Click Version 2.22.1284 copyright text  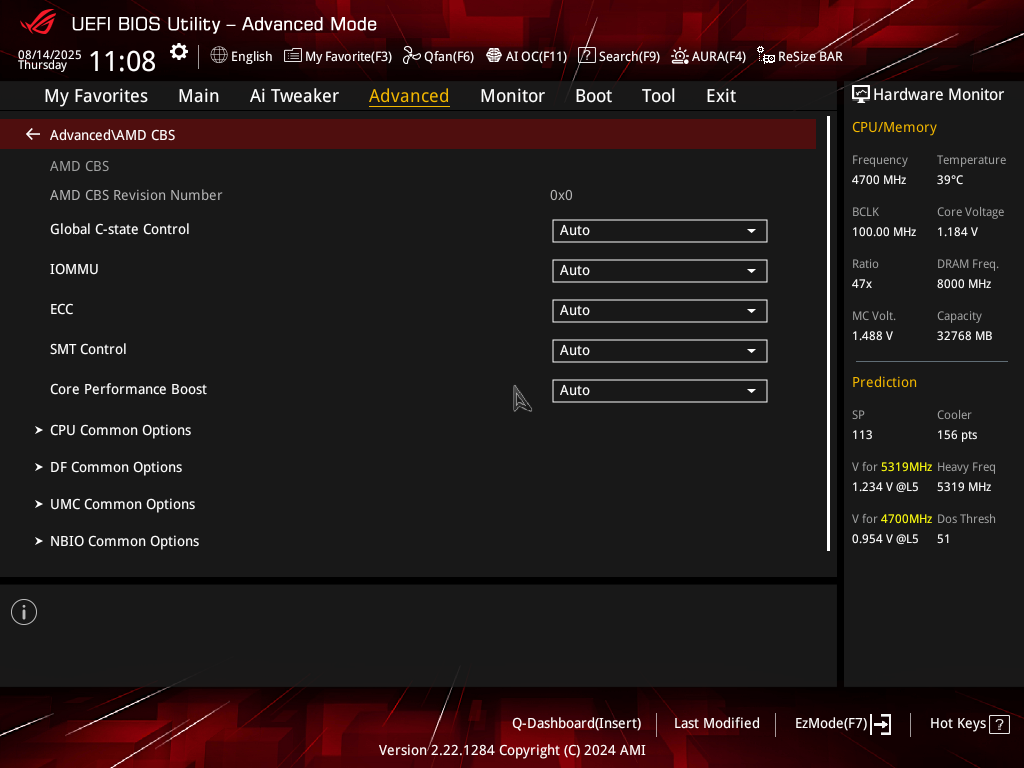click(x=512, y=750)
